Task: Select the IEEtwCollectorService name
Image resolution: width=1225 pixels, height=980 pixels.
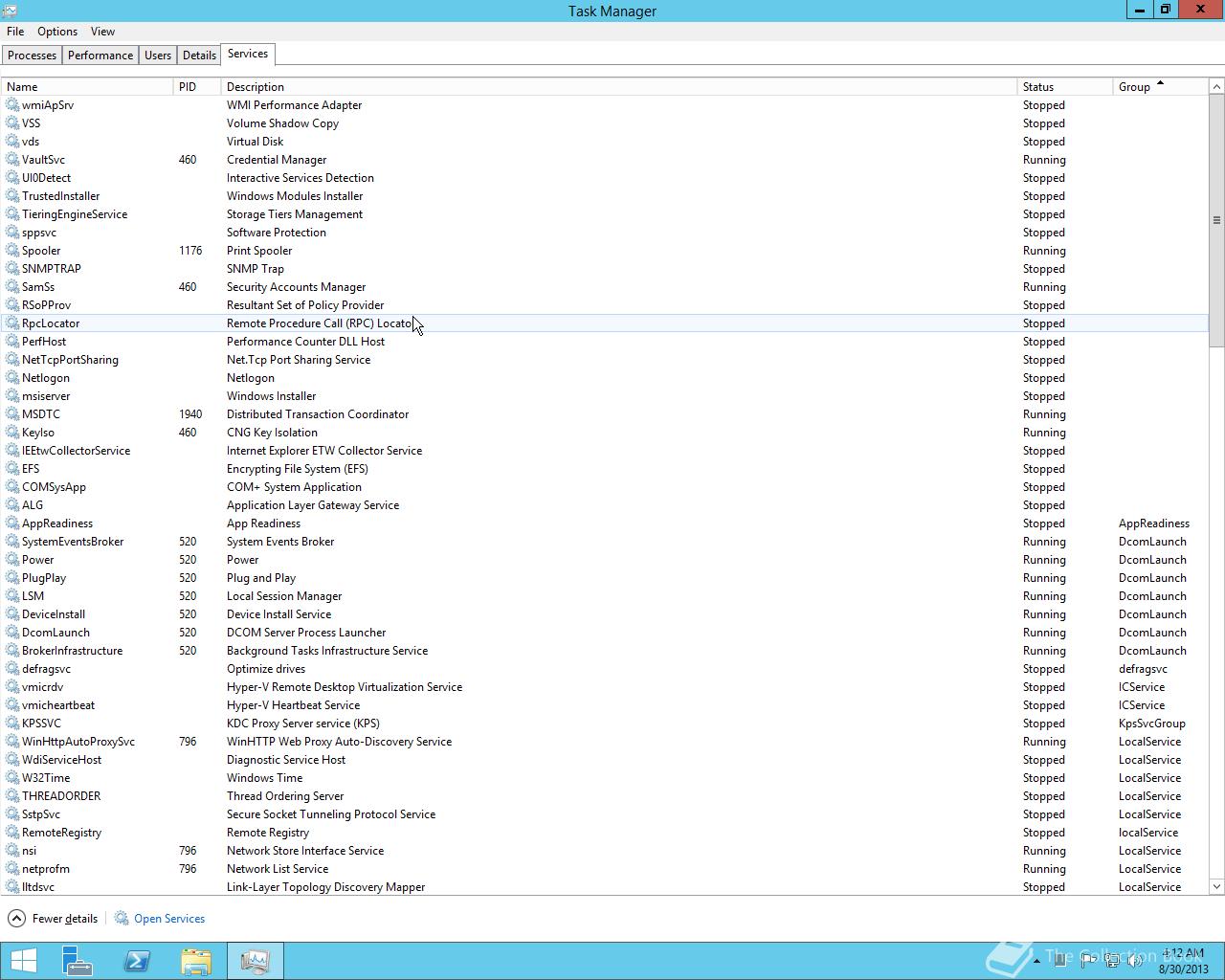Action: tap(76, 451)
